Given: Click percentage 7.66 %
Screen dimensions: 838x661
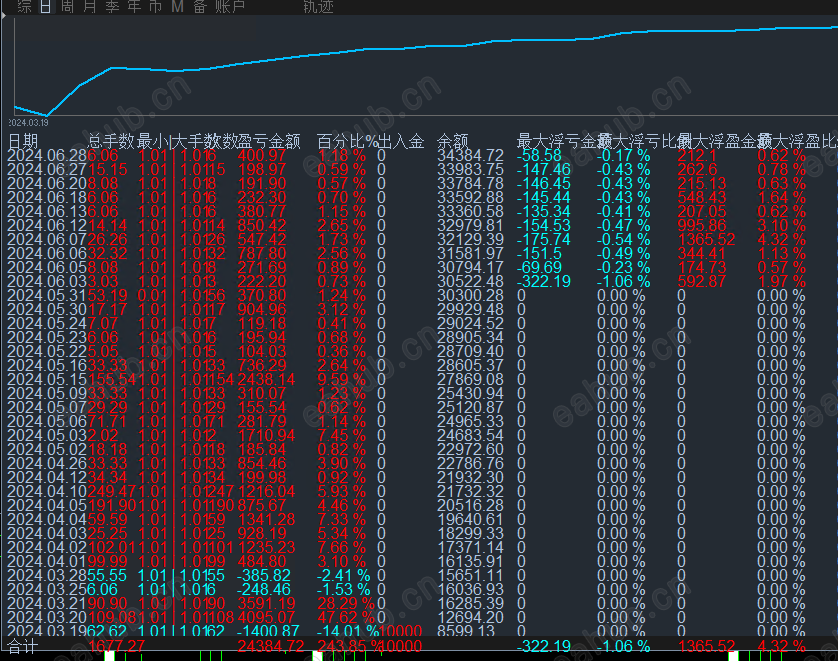Looking at the screenshot, I should click(342, 547).
